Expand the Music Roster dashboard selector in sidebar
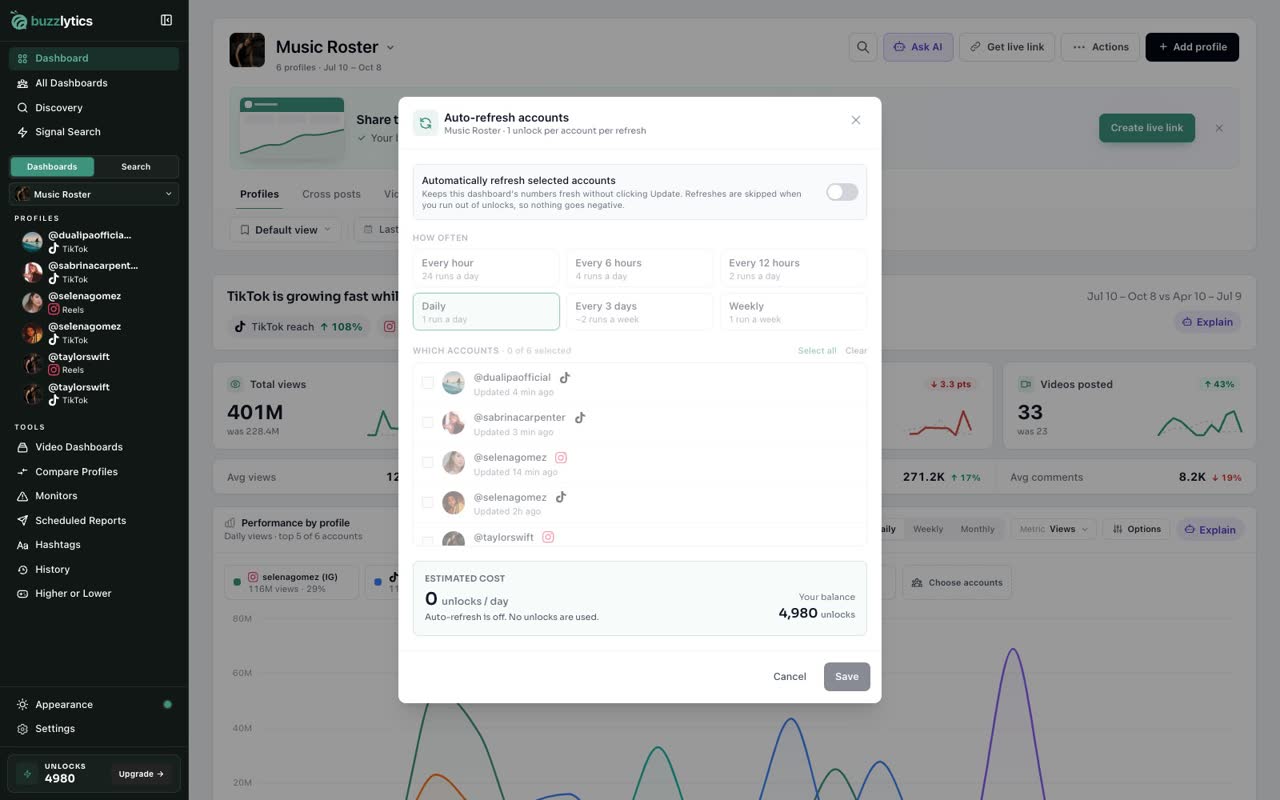This screenshot has width=1280, height=800. (x=94, y=194)
